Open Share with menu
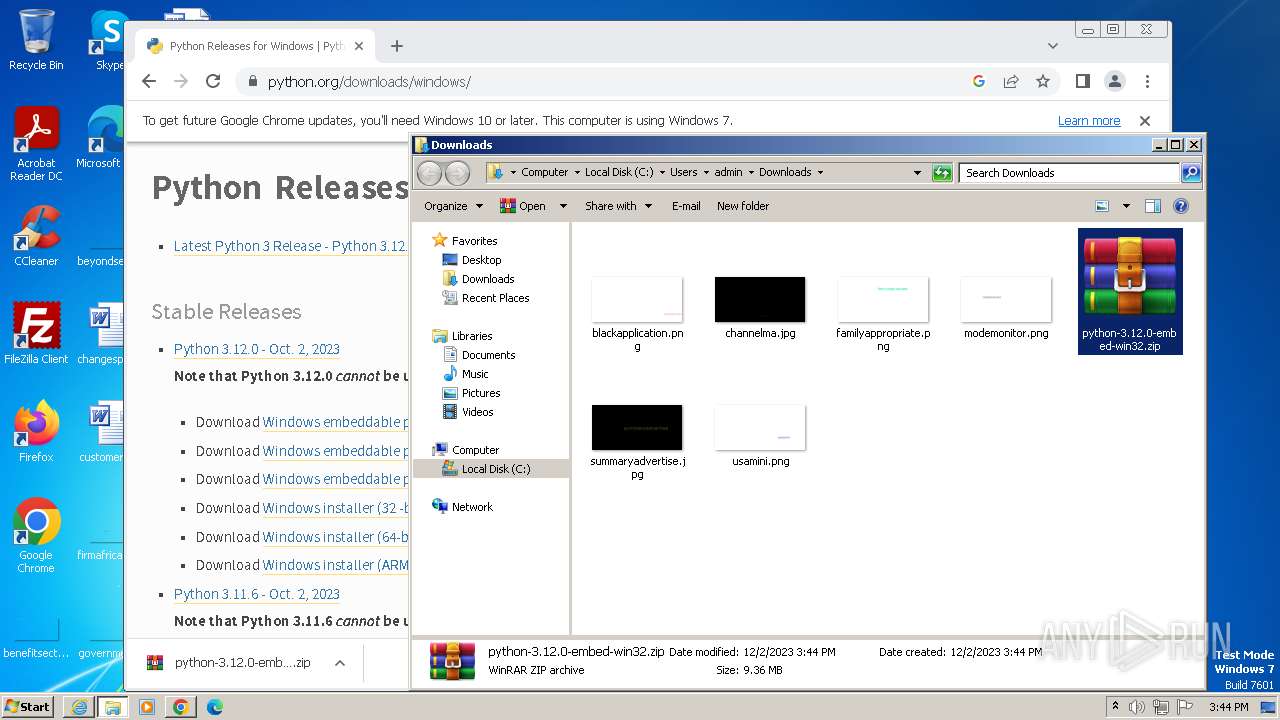Screen dimensions: 1280x720 click(x=618, y=206)
